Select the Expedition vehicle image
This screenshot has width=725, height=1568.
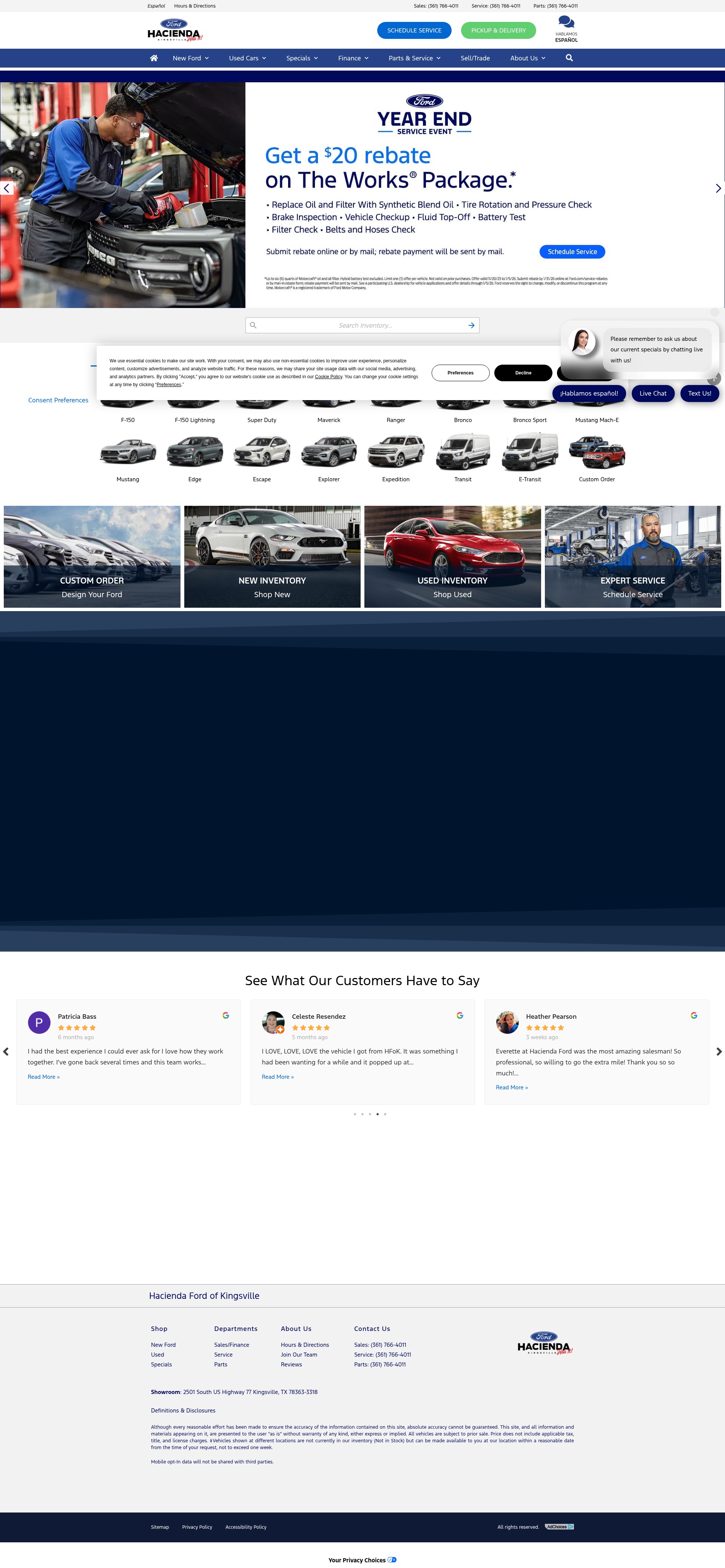point(396,452)
